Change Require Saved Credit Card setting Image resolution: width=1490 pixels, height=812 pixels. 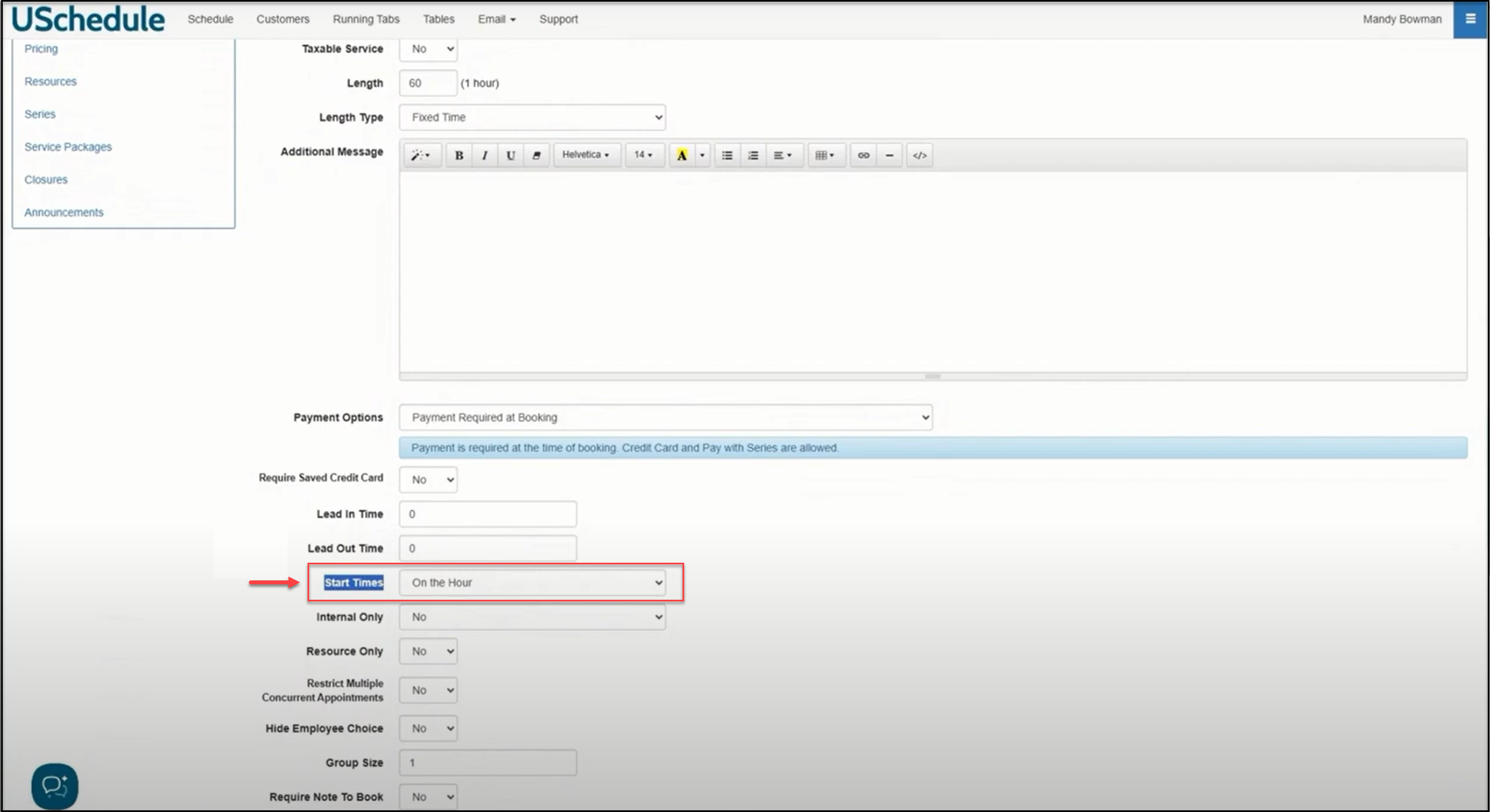tap(429, 480)
